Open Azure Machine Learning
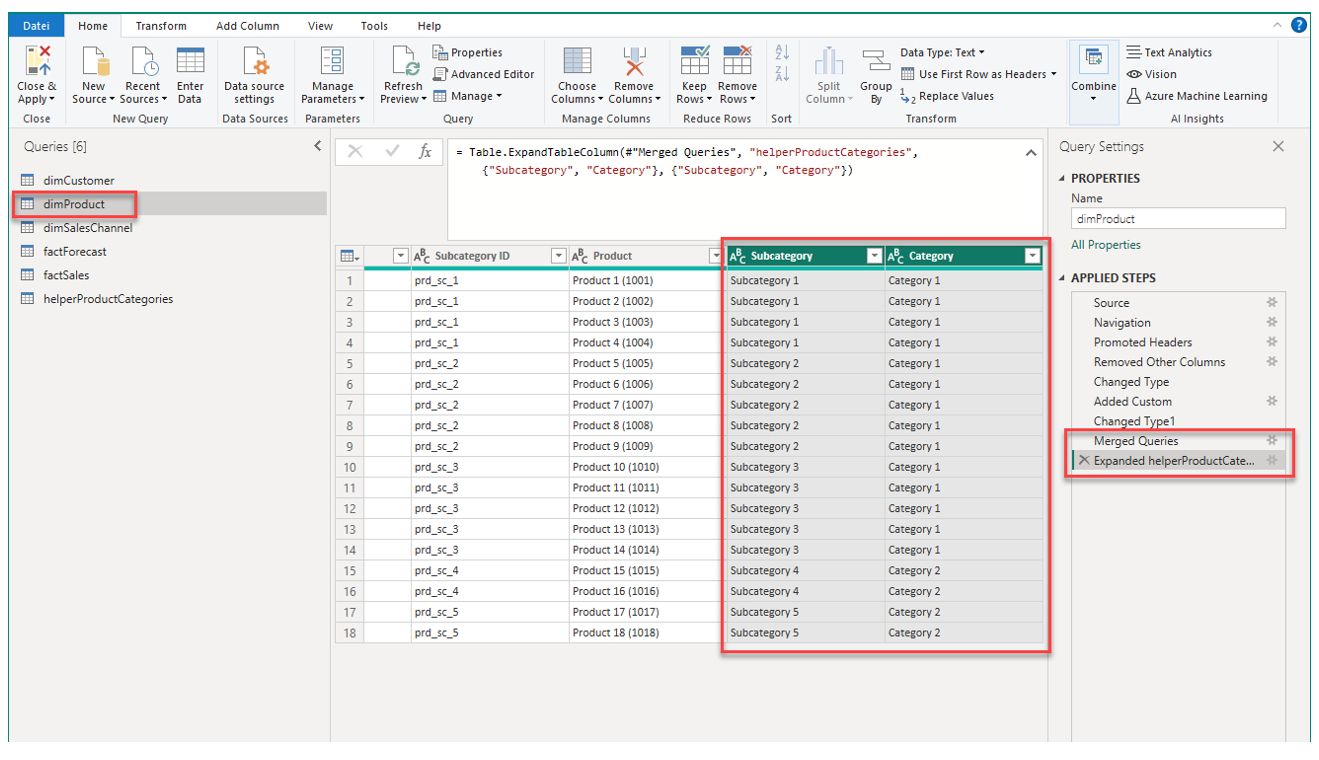1319x760 pixels. [x=1197, y=96]
